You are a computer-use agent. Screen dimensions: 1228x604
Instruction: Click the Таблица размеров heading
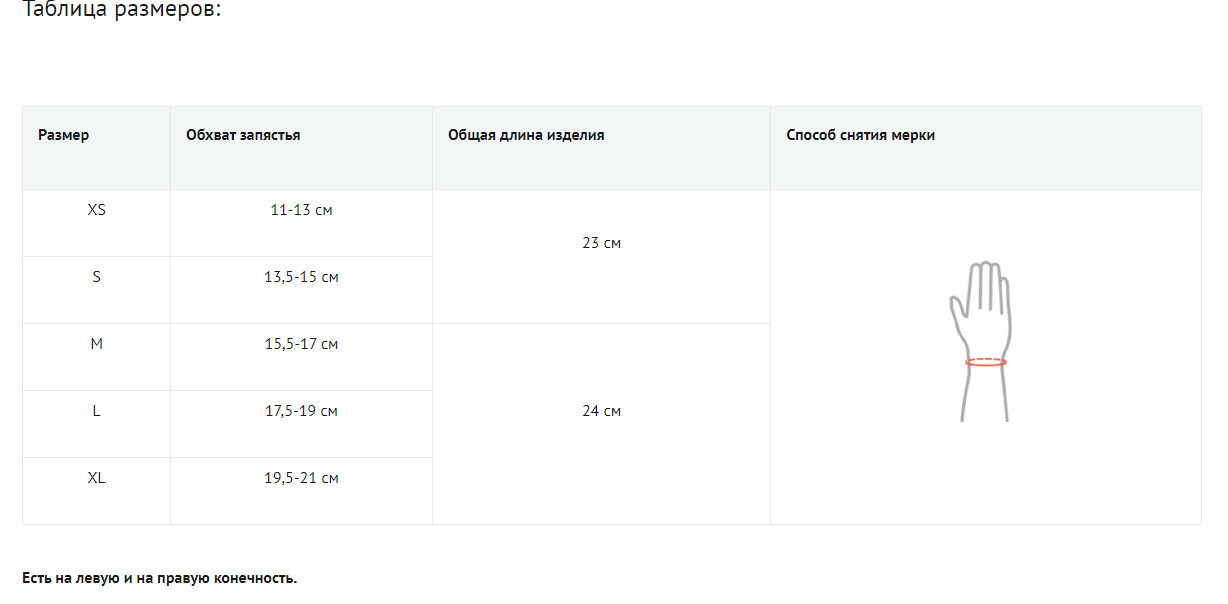tap(121, 11)
